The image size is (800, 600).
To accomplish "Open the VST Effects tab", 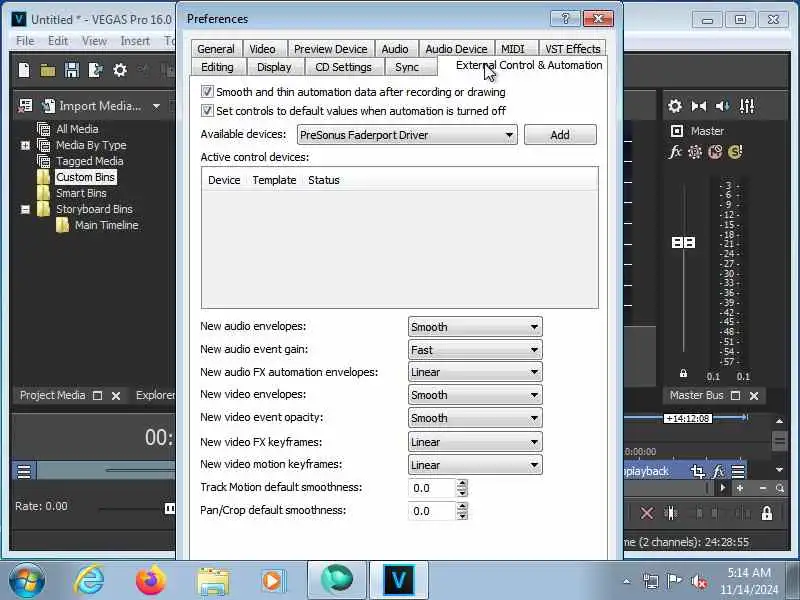I will [572, 49].
